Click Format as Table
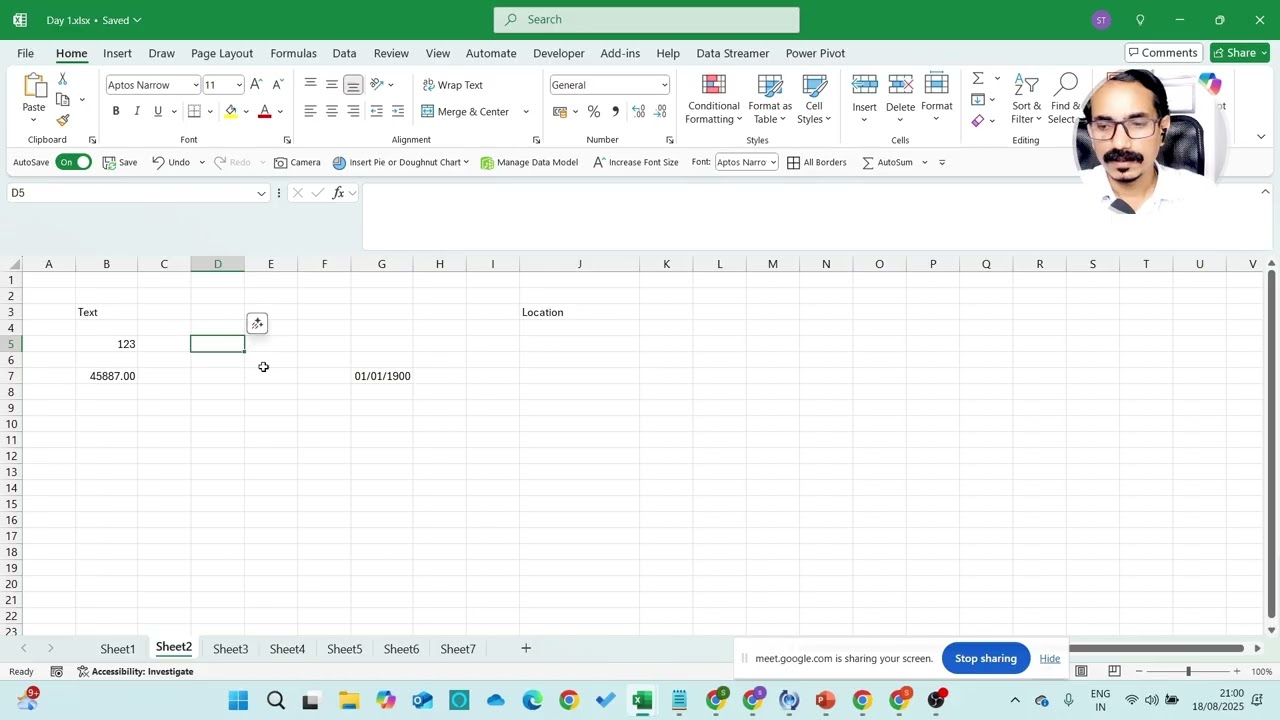The height and width of the screenshot is (720, 1280). click(770, 99)
